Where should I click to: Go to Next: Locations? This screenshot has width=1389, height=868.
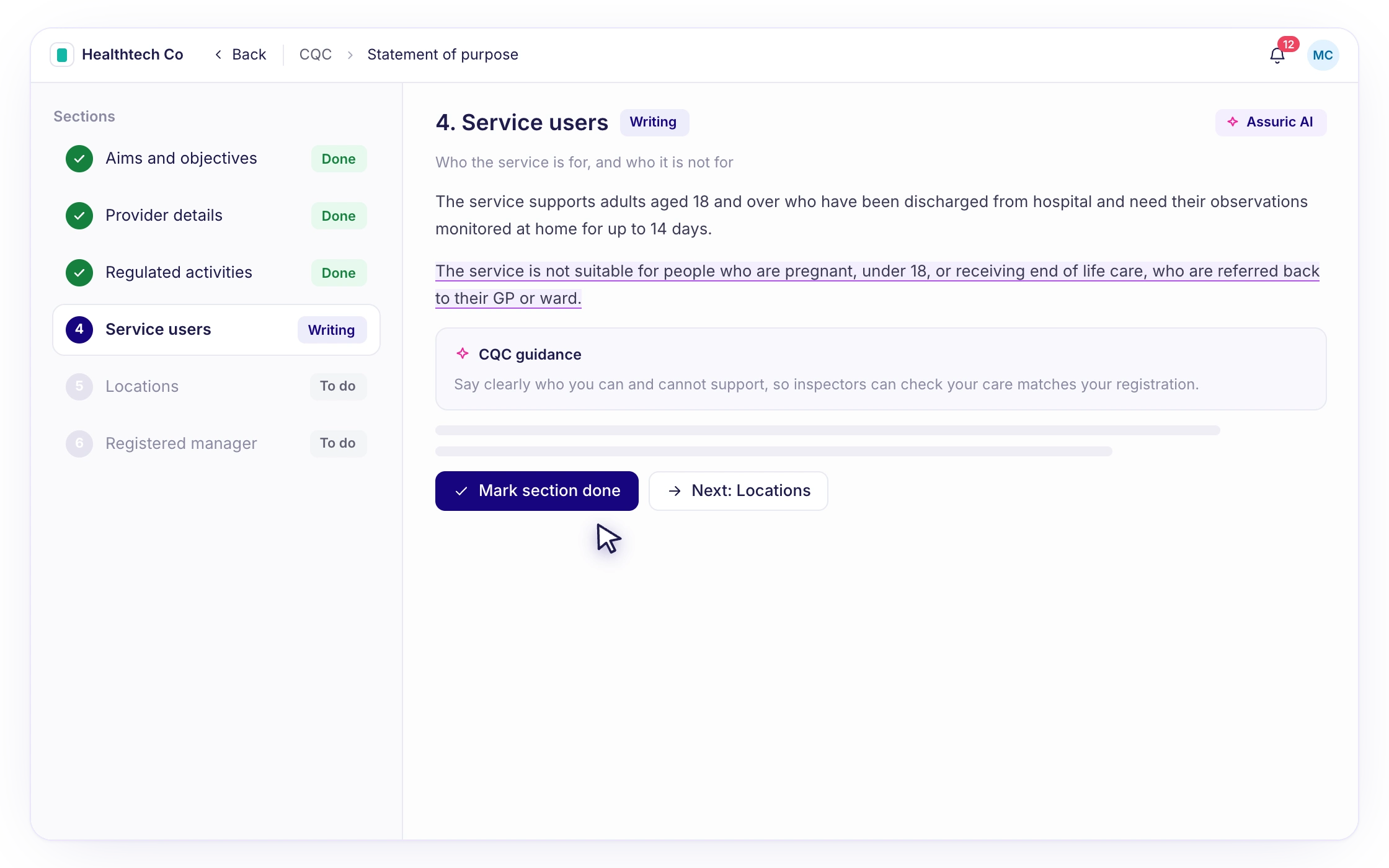(x=738, y=491)
